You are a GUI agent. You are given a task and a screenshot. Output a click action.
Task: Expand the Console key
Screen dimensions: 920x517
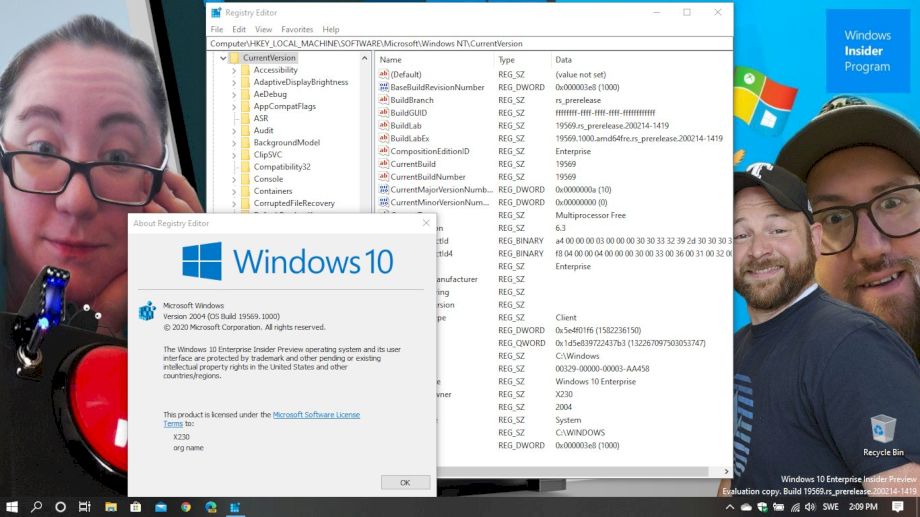point(234,179)
